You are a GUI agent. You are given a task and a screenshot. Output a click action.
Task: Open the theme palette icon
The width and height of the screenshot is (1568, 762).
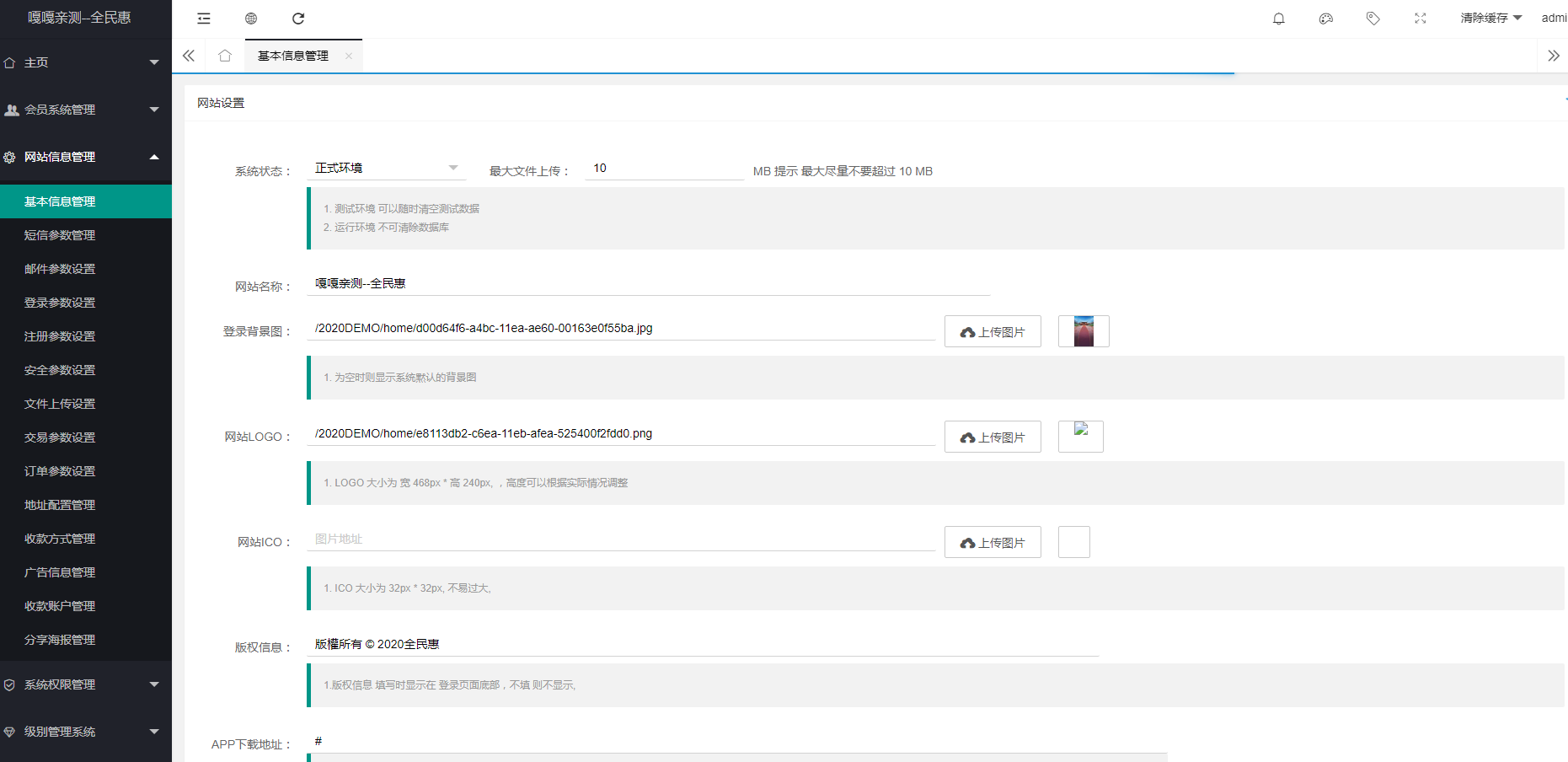1325,19
